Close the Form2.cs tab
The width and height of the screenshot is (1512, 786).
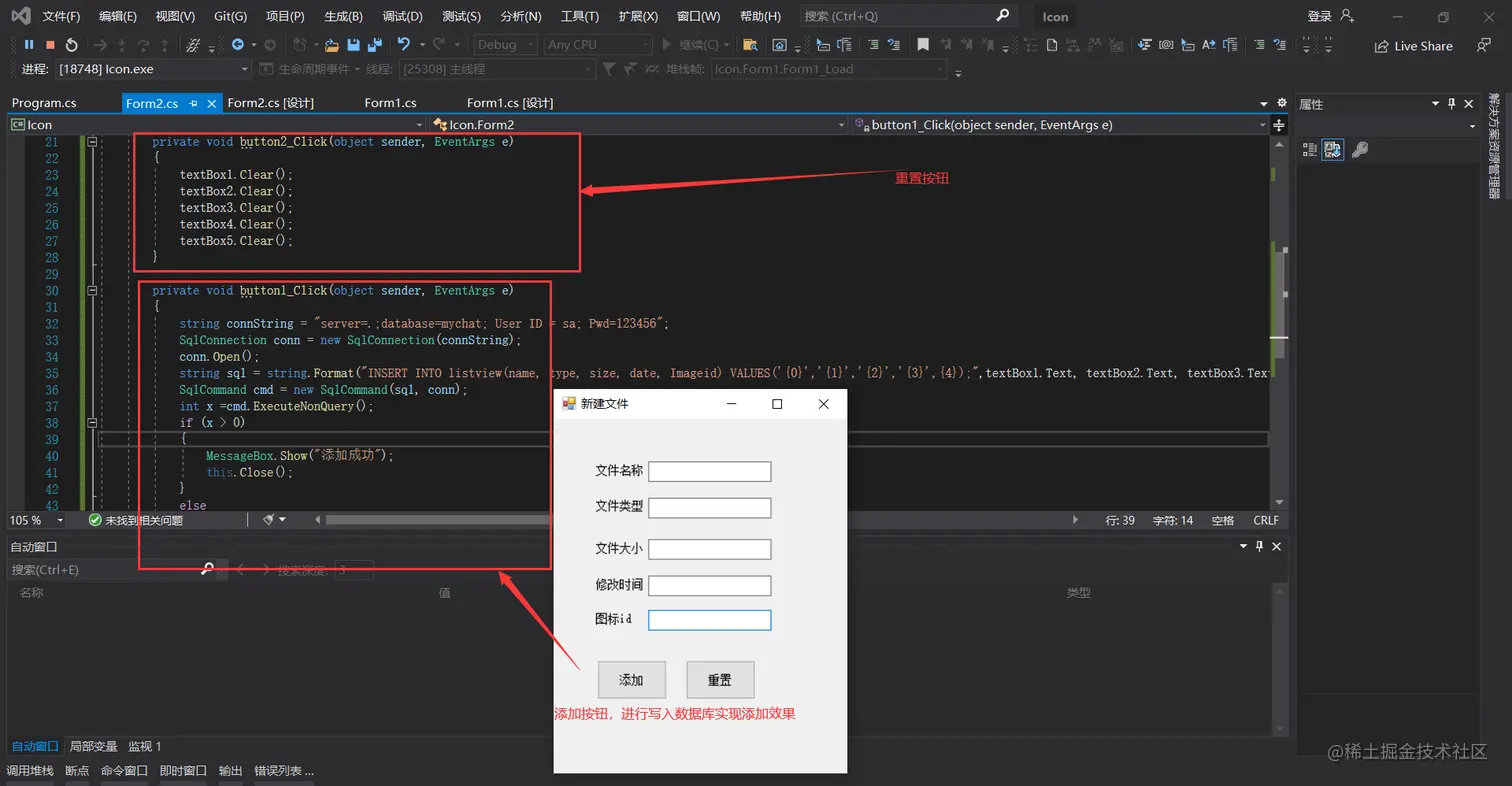(212, 103)
